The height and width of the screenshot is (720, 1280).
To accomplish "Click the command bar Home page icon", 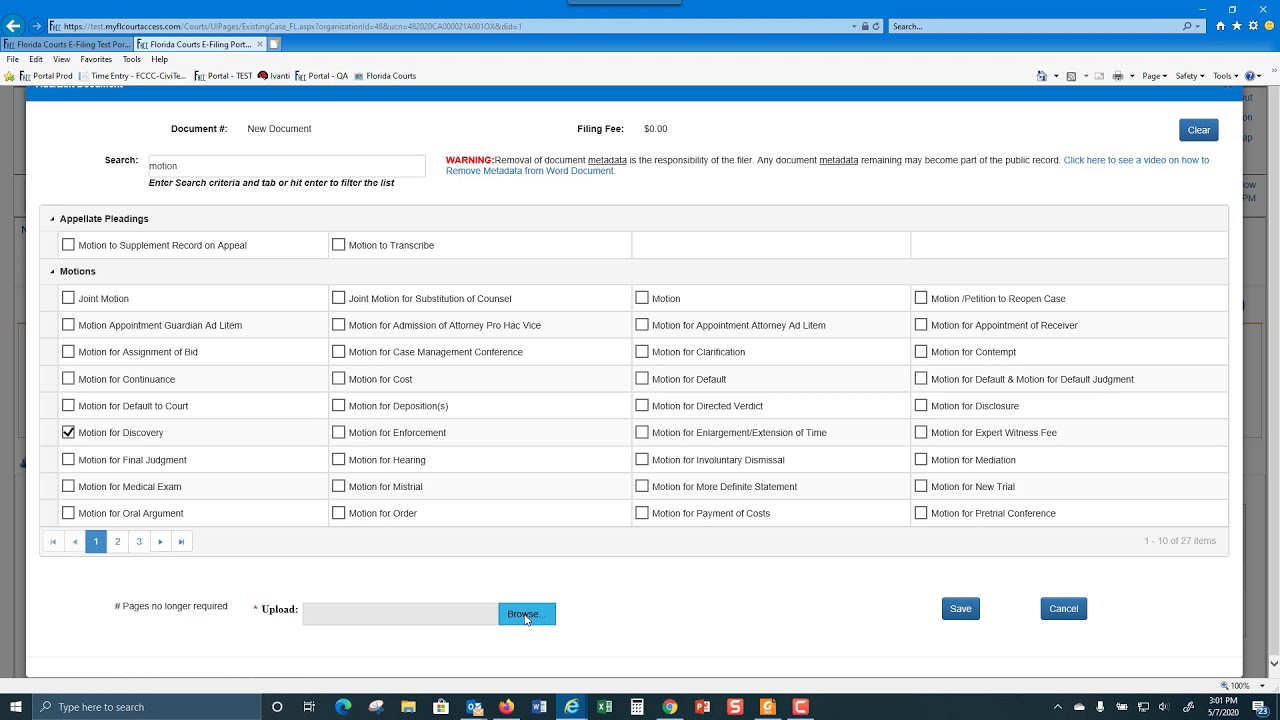I will (1042, 76).
